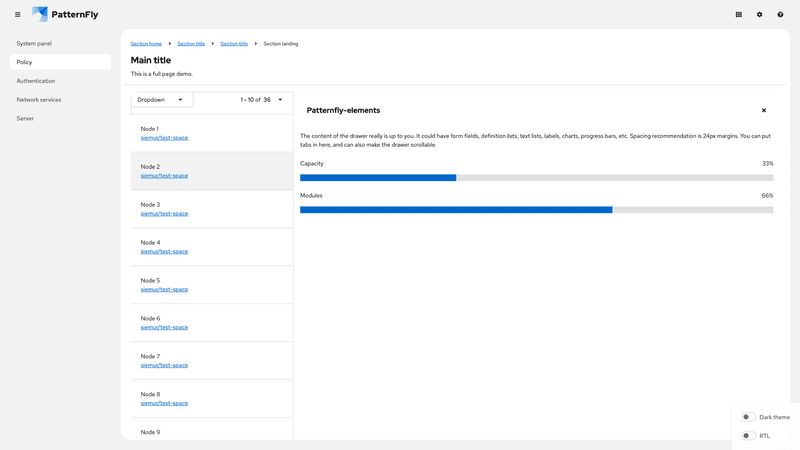Select the Node 3 list row
This screenshot has height=450, width=800.
(x=212, y=209)
